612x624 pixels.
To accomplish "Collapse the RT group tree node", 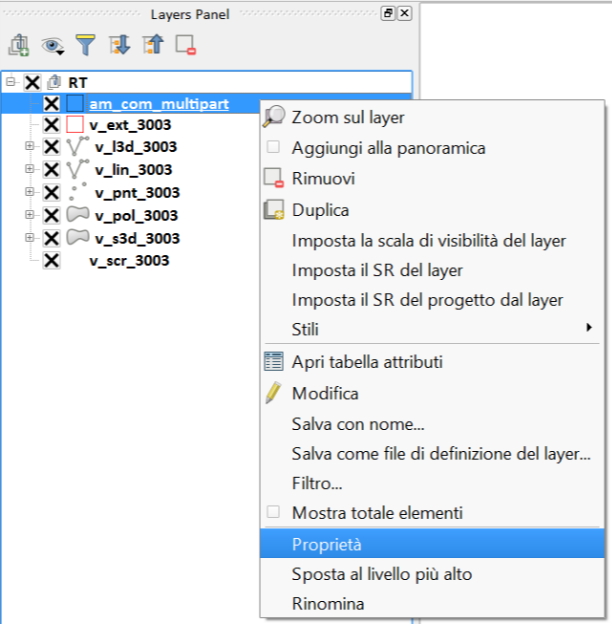I will click(10, 81).
